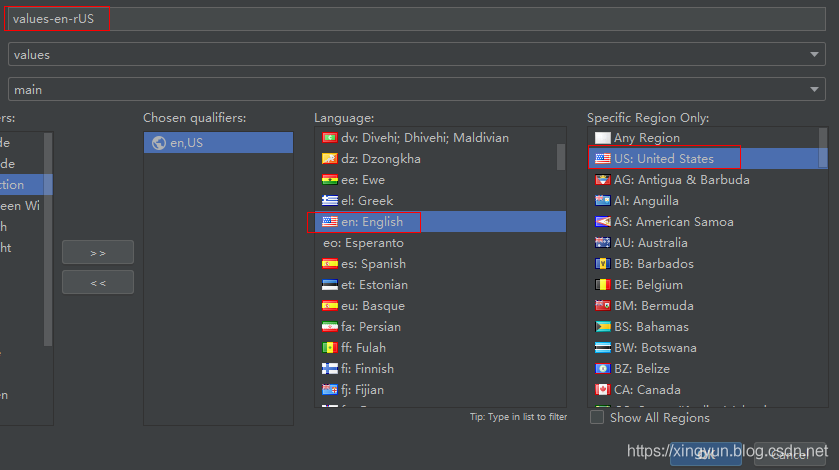Click the Greek flag icon
The width and height of the screenshot is (839, 470).
coord(329,201)
